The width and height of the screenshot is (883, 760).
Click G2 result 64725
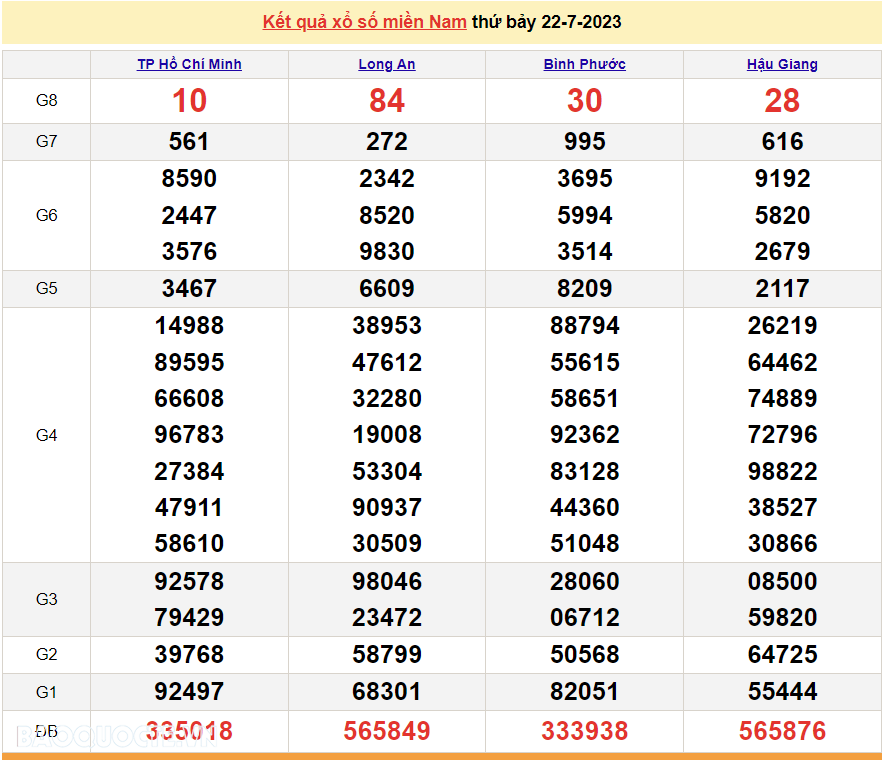(782, 654)
